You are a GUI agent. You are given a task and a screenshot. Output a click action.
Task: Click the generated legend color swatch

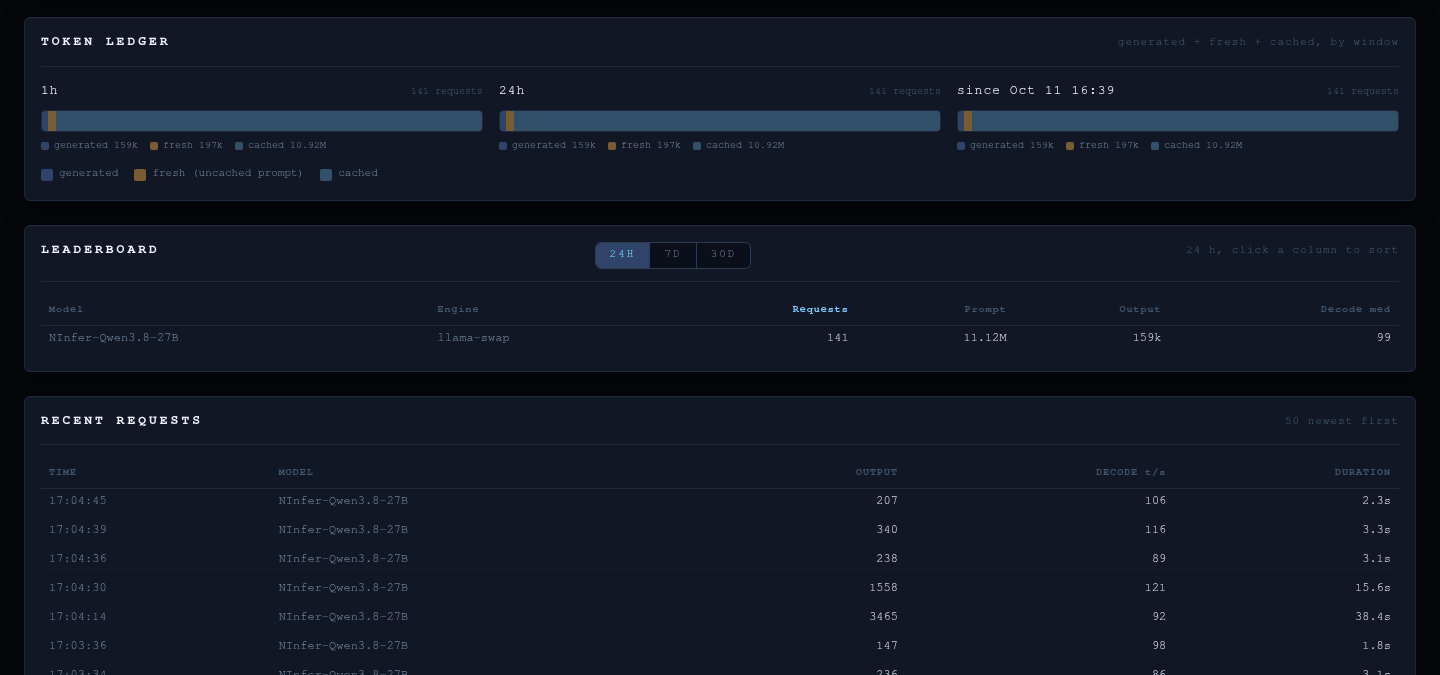47,175
